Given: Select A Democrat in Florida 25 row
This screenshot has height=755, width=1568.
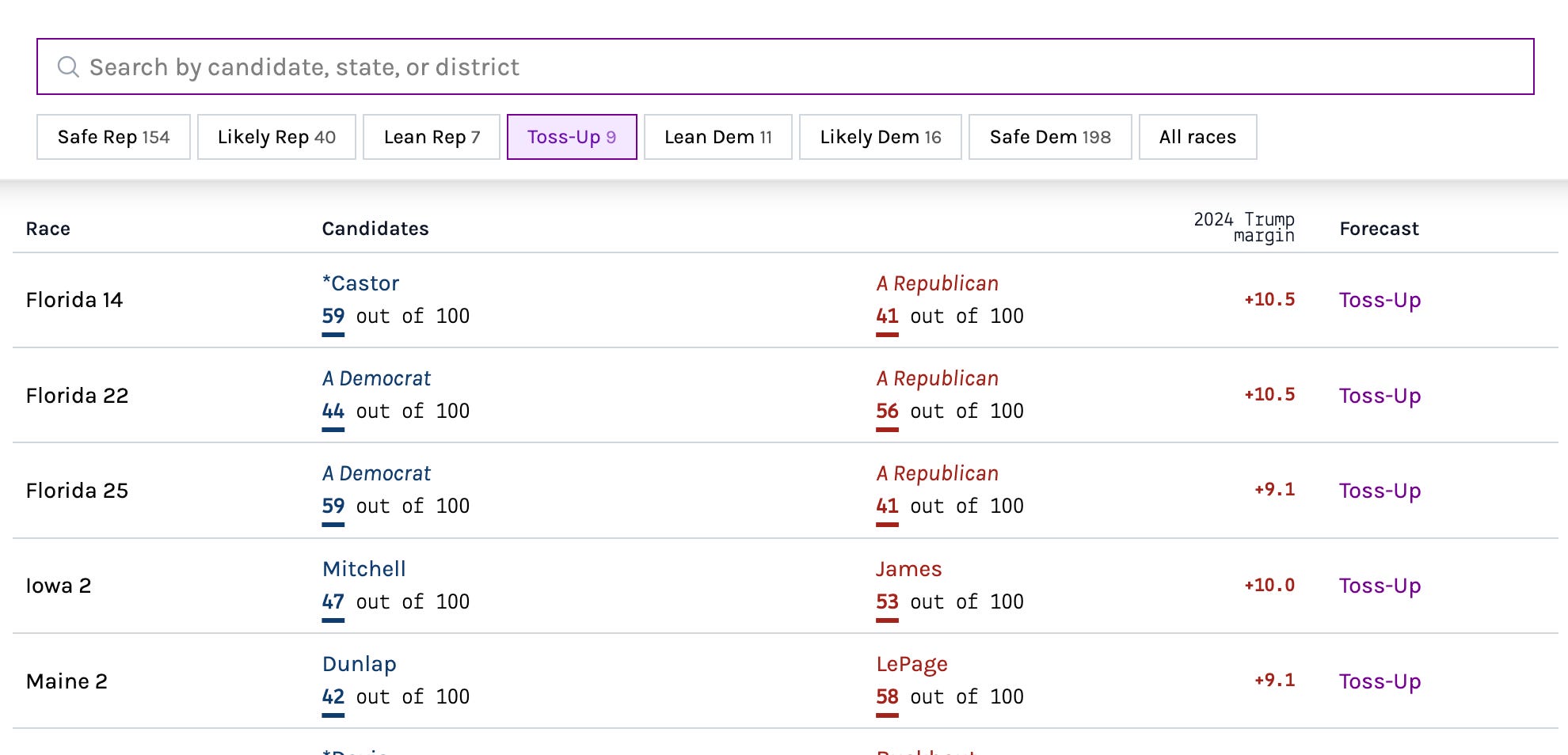Looking at the screenshot, I should pyautogui.click(x=376, y=473).
